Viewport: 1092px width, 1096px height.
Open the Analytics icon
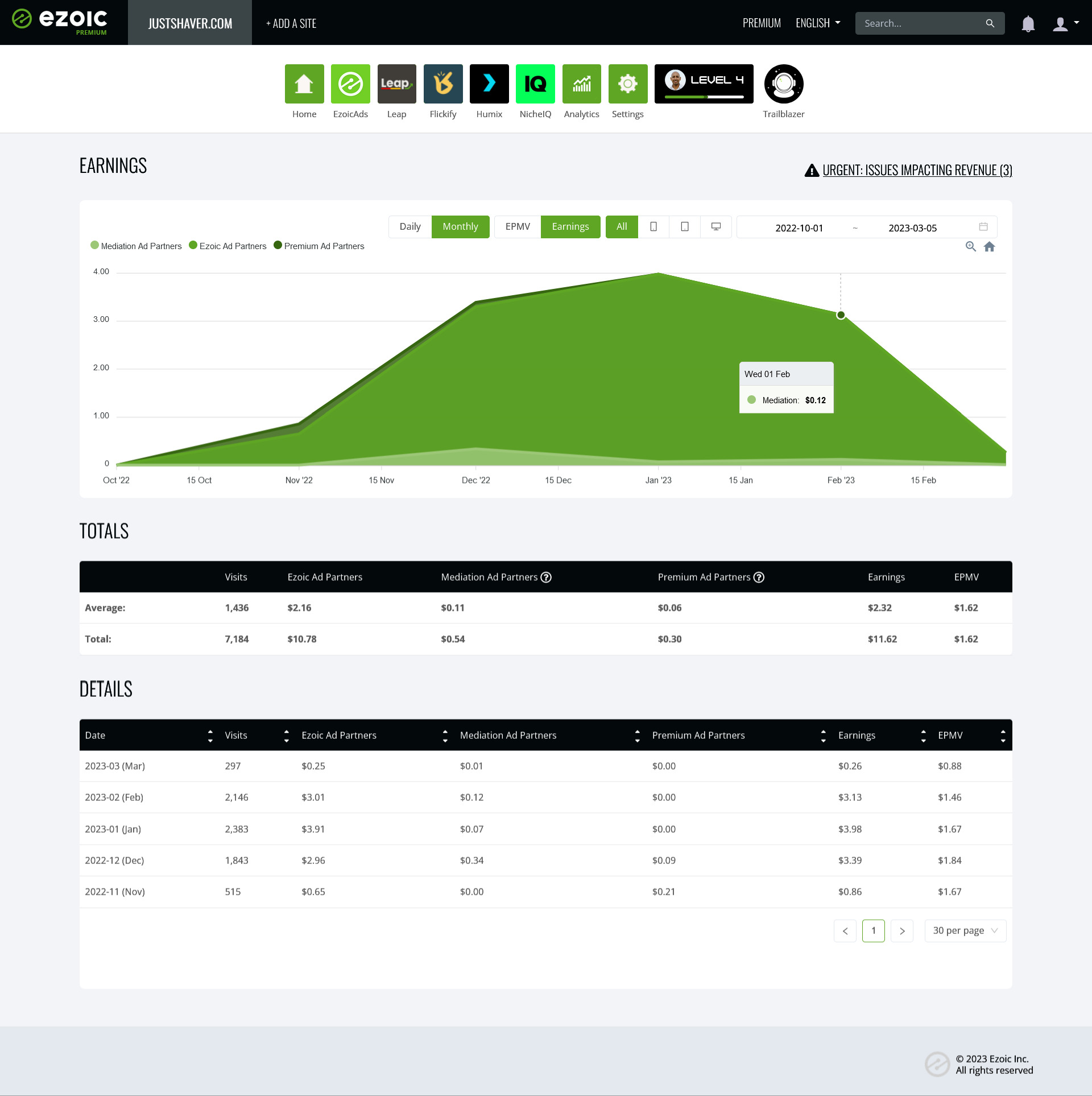[x=582, y=84]
